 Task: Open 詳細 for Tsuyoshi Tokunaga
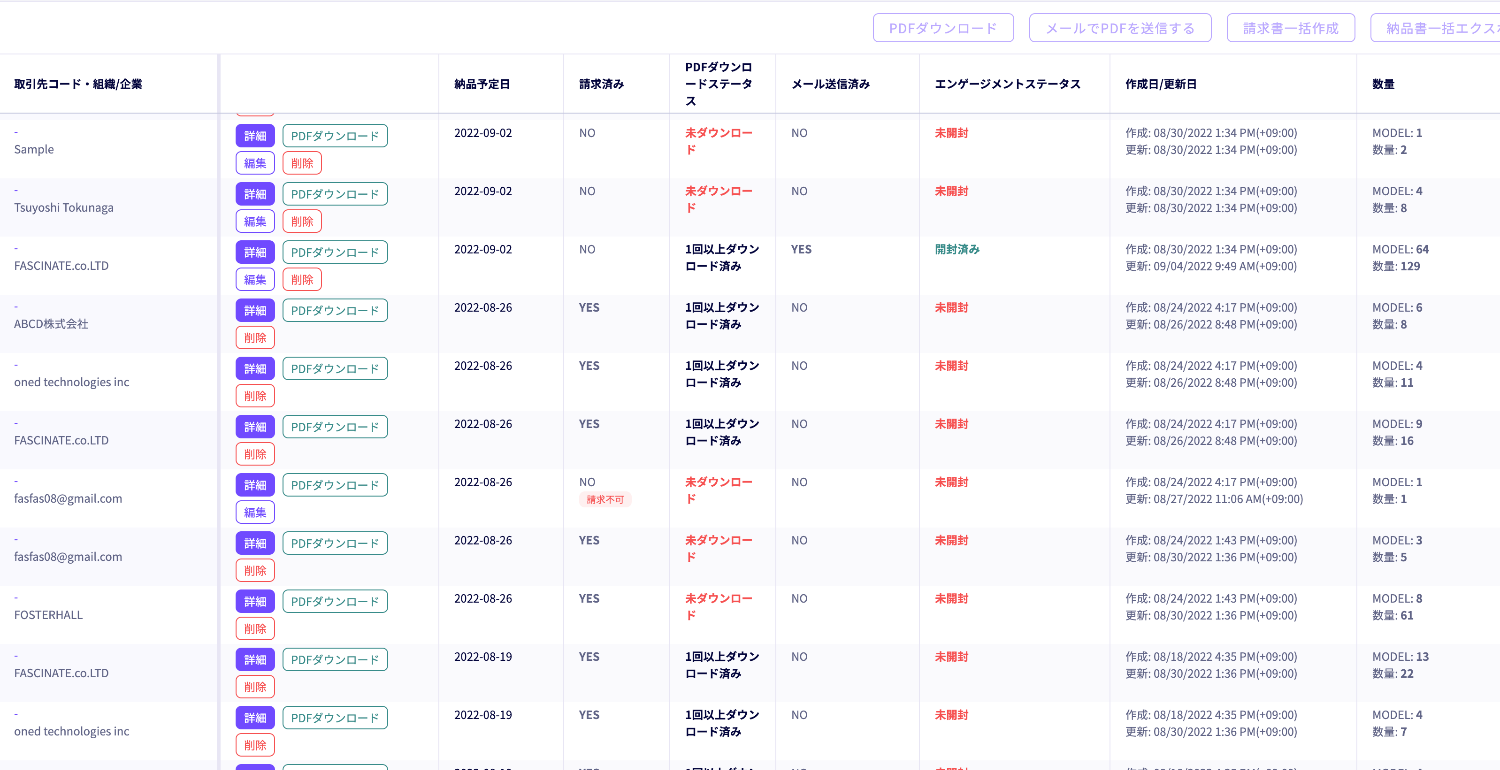255,194
